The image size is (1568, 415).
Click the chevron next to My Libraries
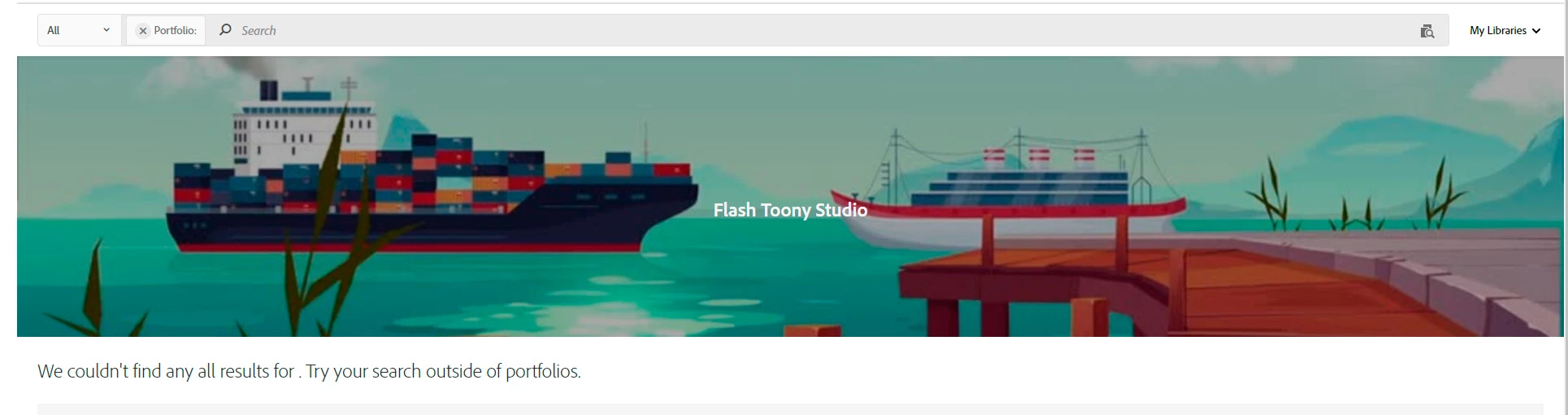(1536, 31)
